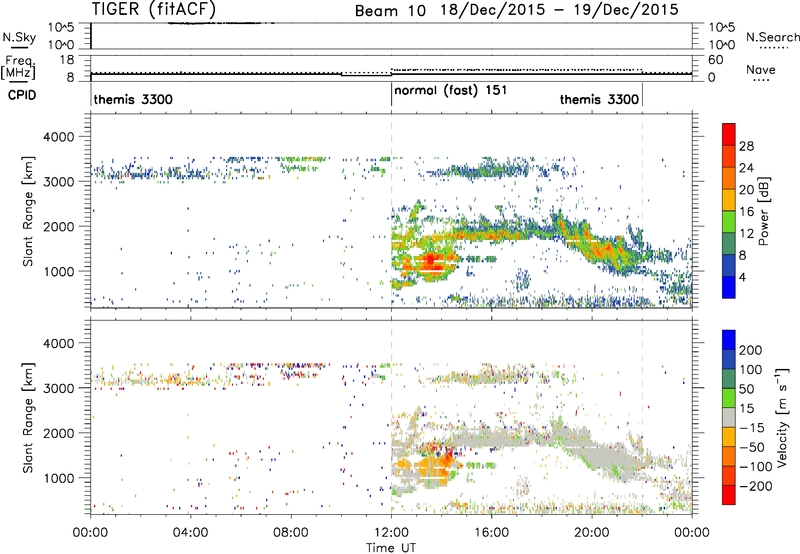Screen dimensions: 800x554
Task: Click the 10^5 tick on N.Search axis
Action: (721, 28)
